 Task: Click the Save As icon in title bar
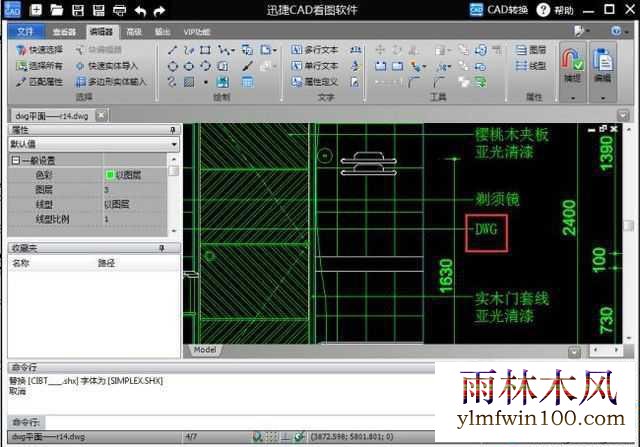[x=98, y=10]
